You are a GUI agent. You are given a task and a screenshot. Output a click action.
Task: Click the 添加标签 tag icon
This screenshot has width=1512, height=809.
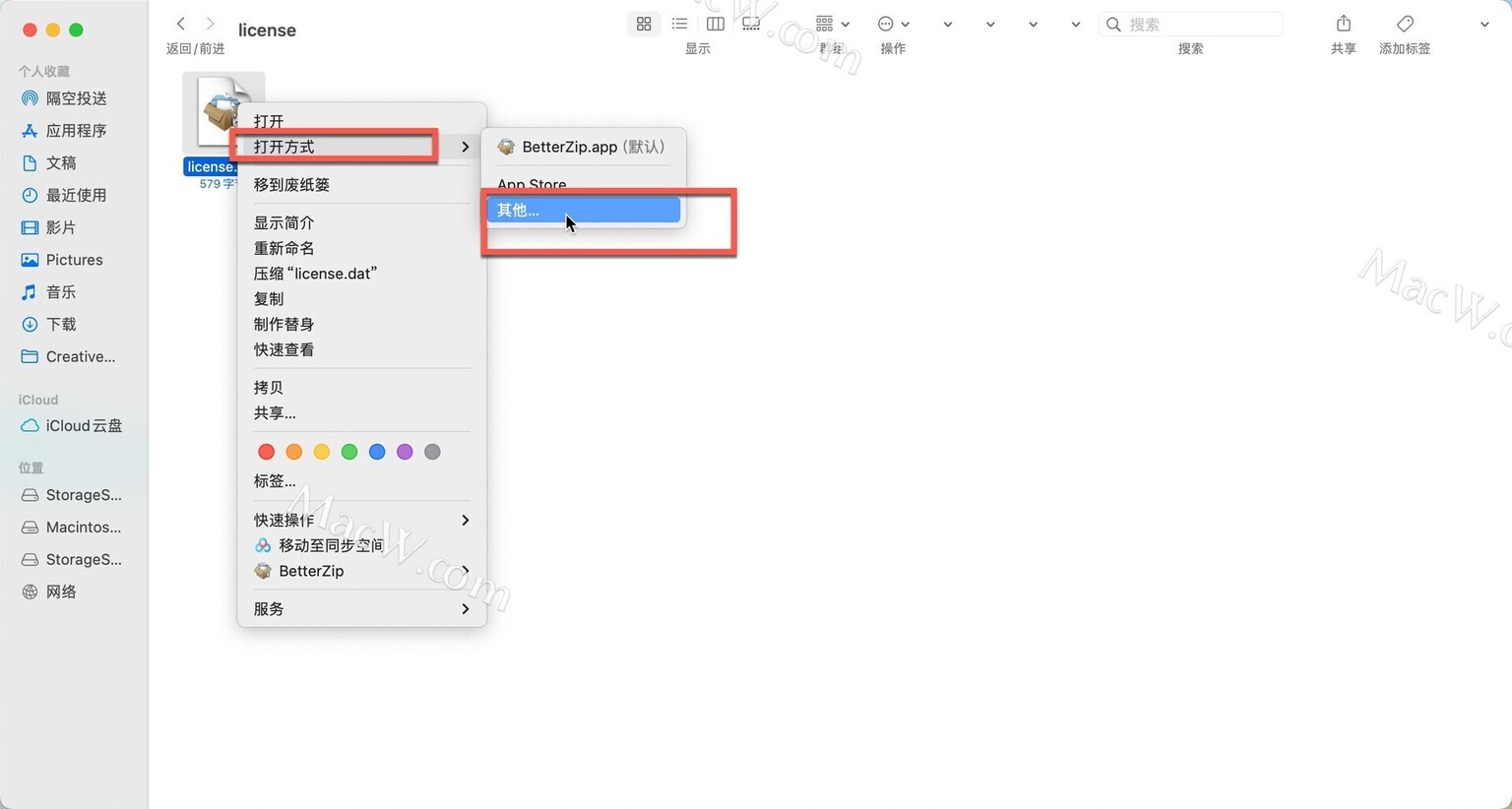(x=1405, y=24)
